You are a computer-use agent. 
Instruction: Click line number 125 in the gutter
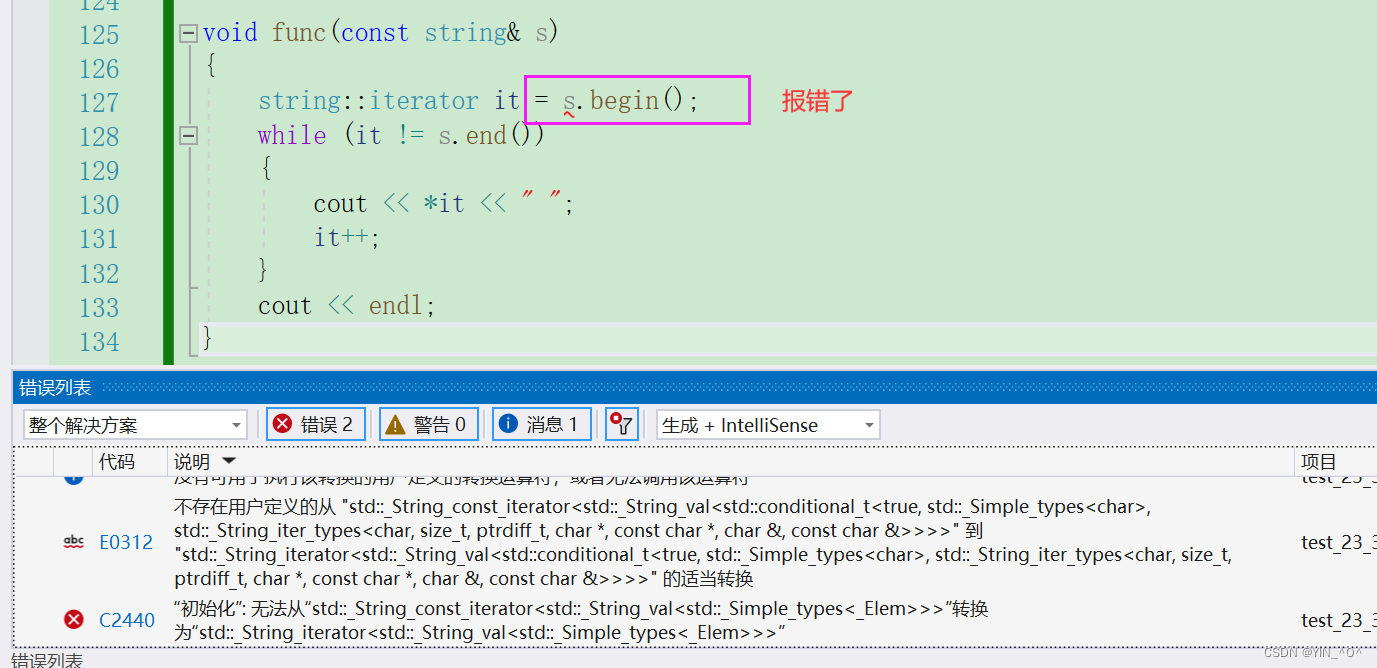click(x=99, y=35)
